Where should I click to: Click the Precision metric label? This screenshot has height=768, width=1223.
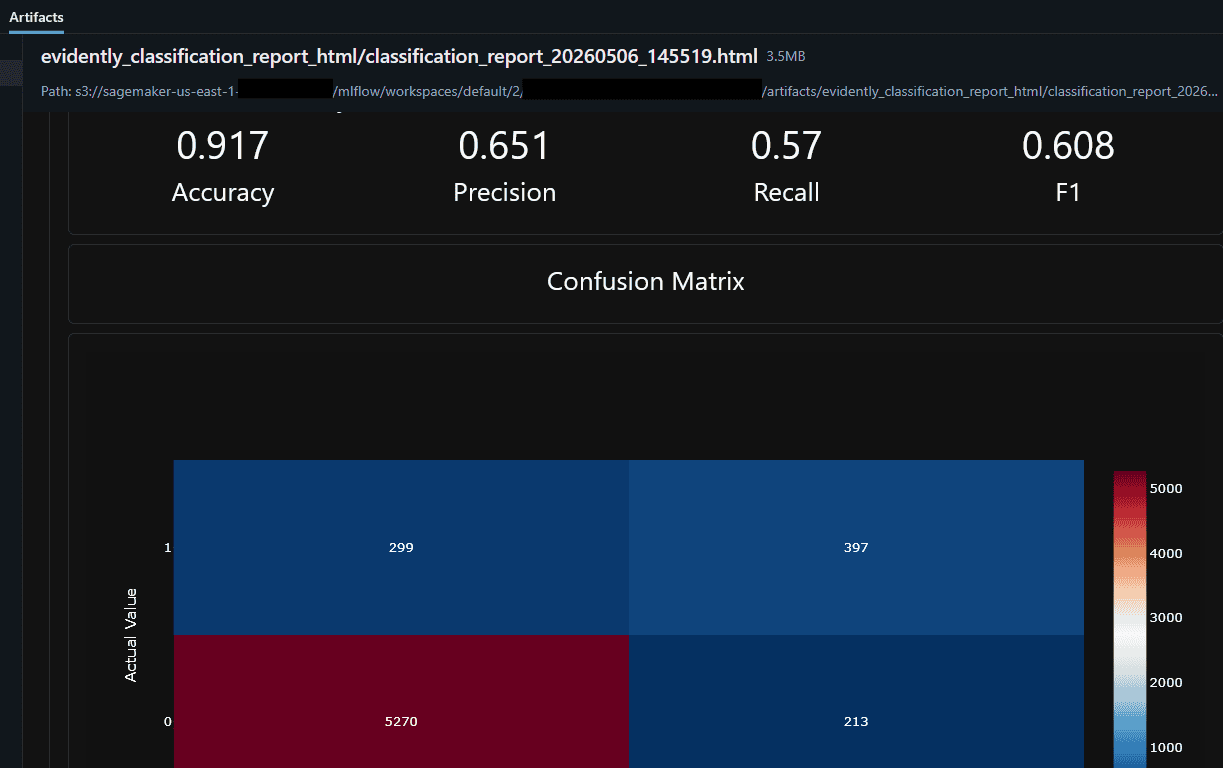(x=505, y=193)
